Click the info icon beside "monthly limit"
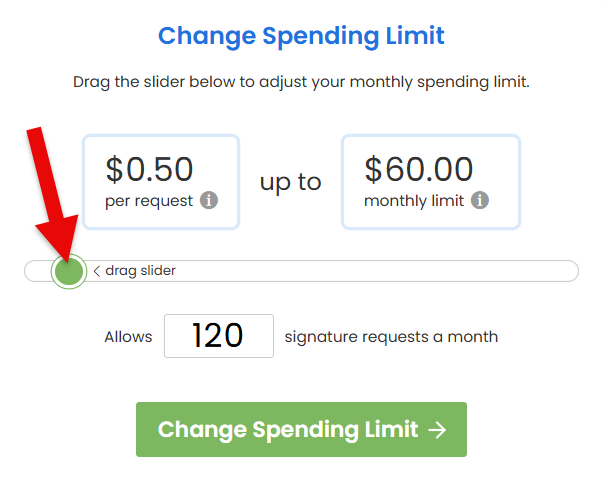Screen dimensions: 604x480 480,200
